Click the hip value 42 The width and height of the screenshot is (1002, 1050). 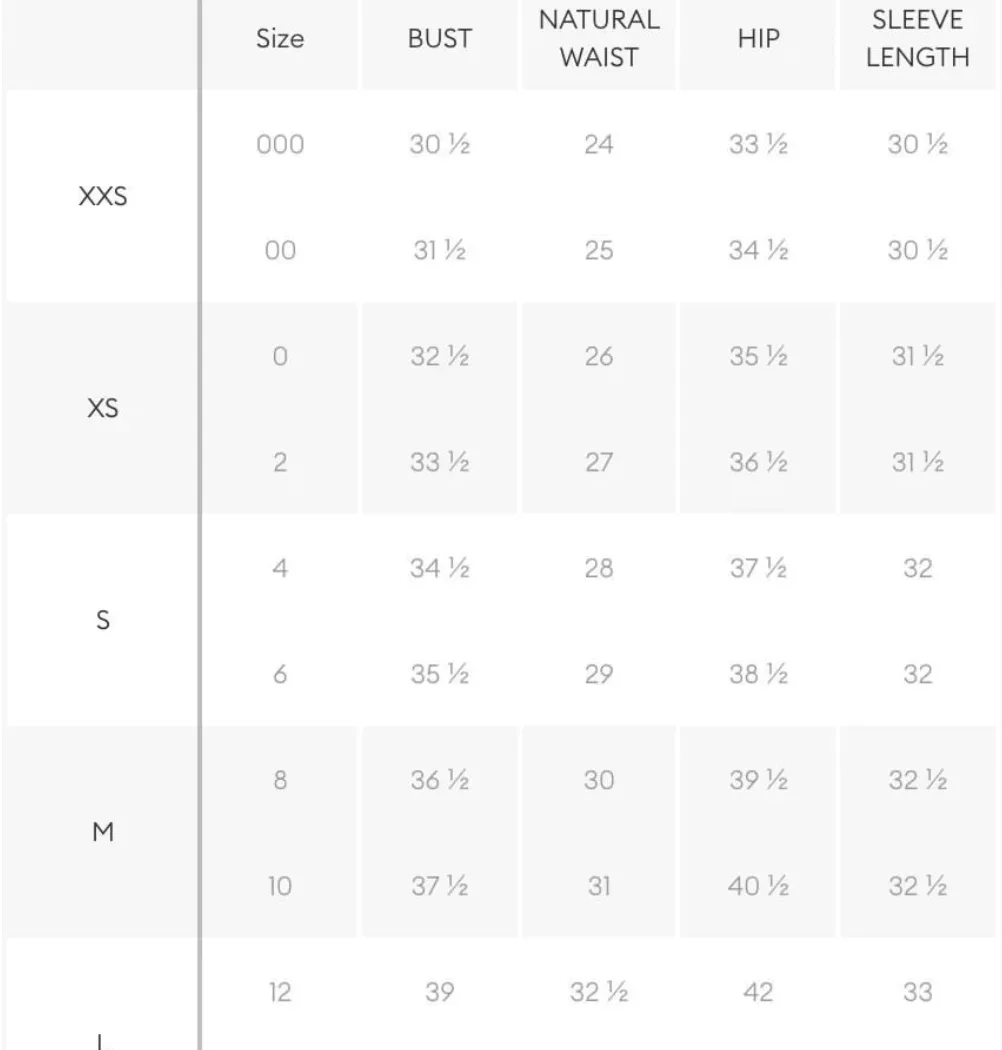[758, 992]
